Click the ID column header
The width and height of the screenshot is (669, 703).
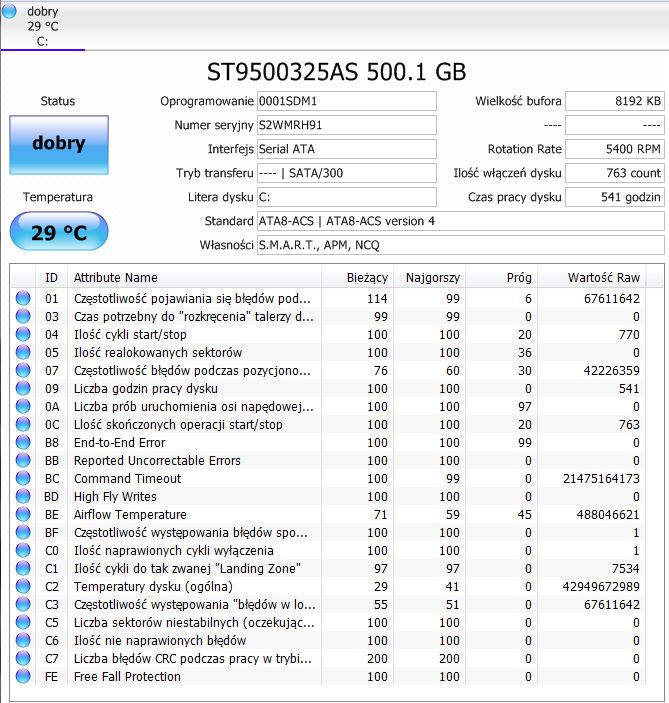[x=52, y=278]
